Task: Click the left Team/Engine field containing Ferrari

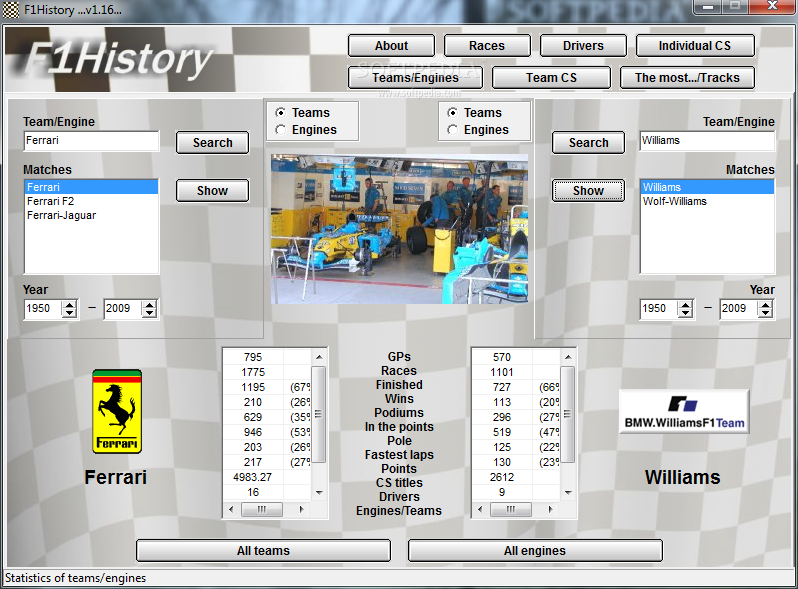Action: 92,141
